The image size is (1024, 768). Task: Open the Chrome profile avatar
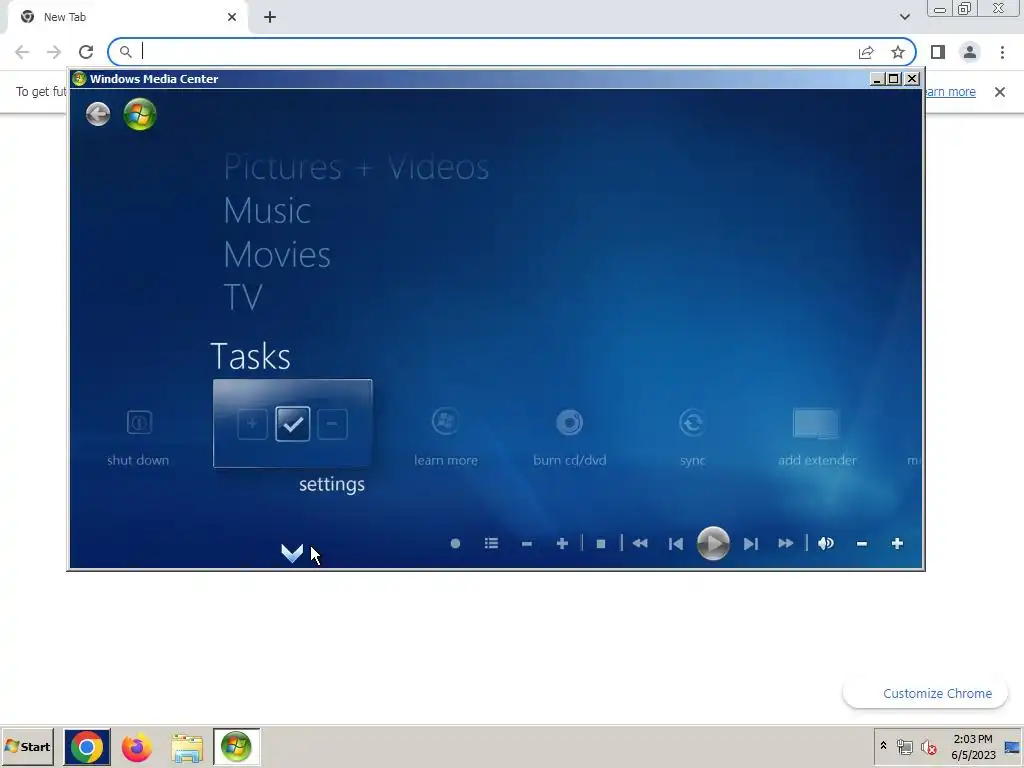pyautogui.click(x=970, y=52)
